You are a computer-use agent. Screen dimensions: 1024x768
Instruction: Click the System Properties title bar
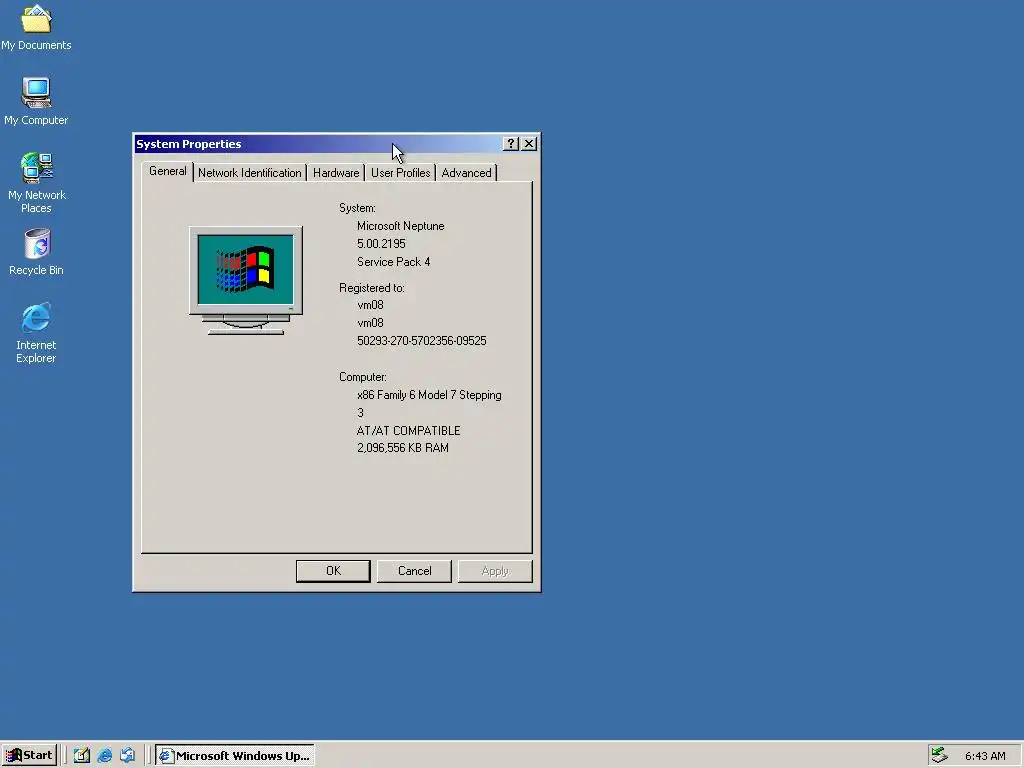[318, 144]
